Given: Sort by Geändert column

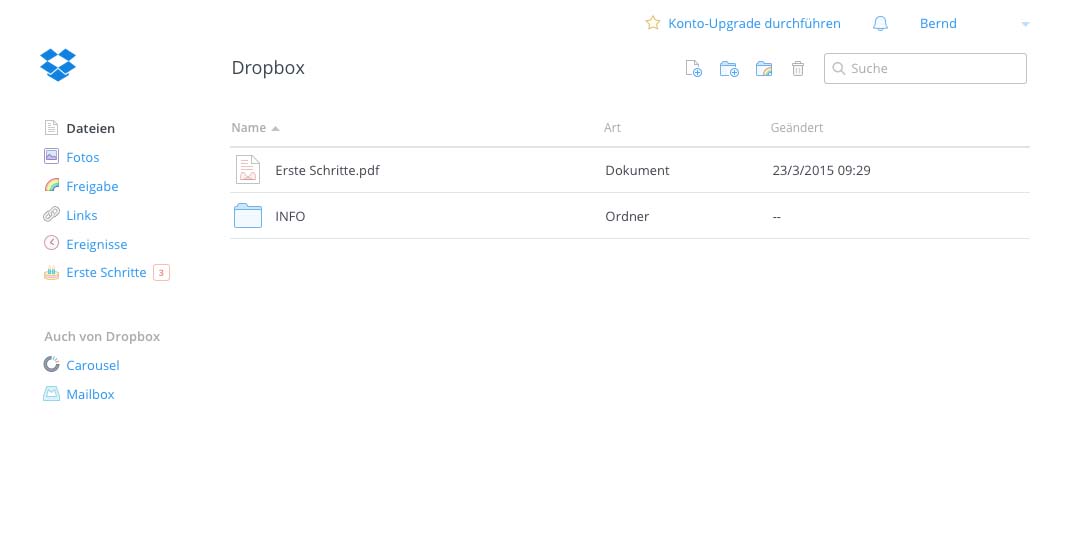Looking at the screenshot, I should (x=796, y=128).
